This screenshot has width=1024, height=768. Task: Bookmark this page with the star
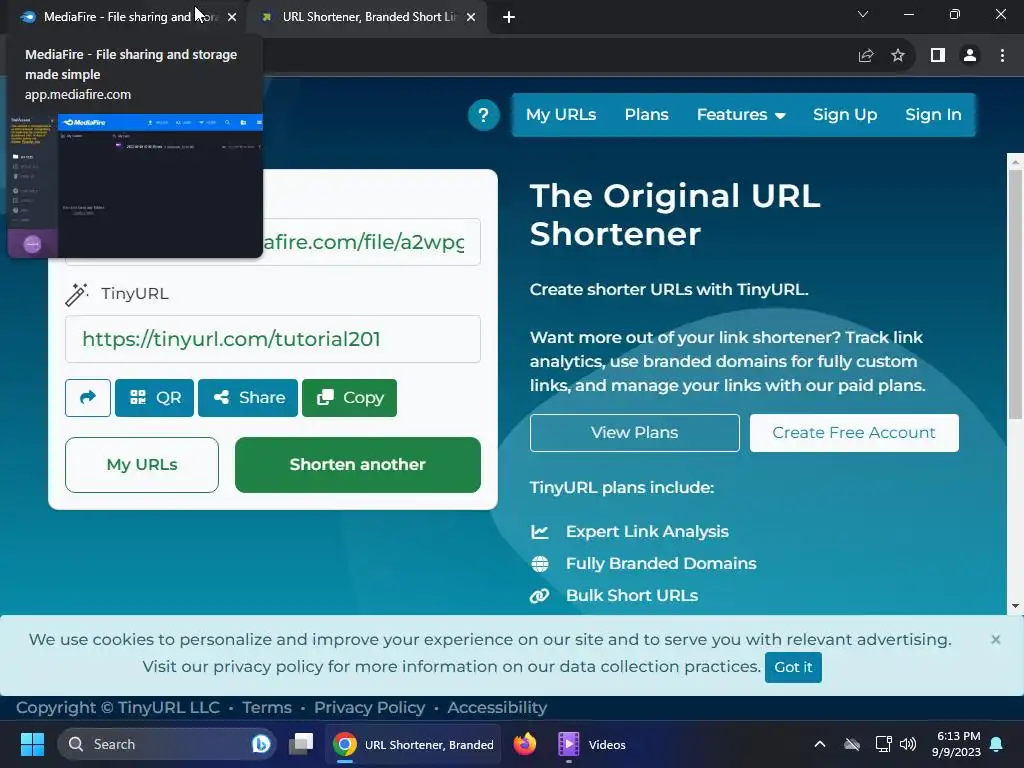click(898, 56)
